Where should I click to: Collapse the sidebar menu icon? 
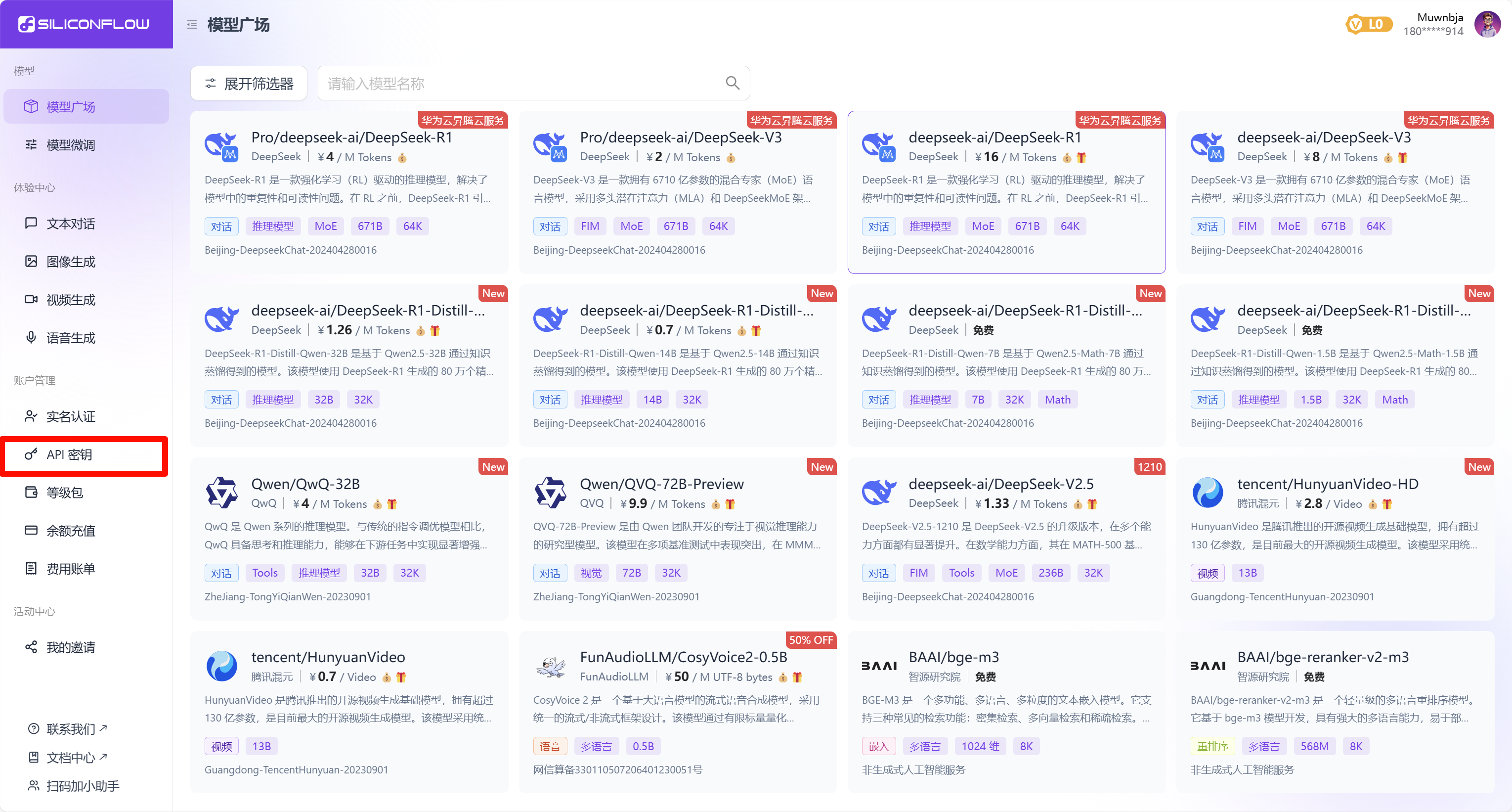coord(192,25)
